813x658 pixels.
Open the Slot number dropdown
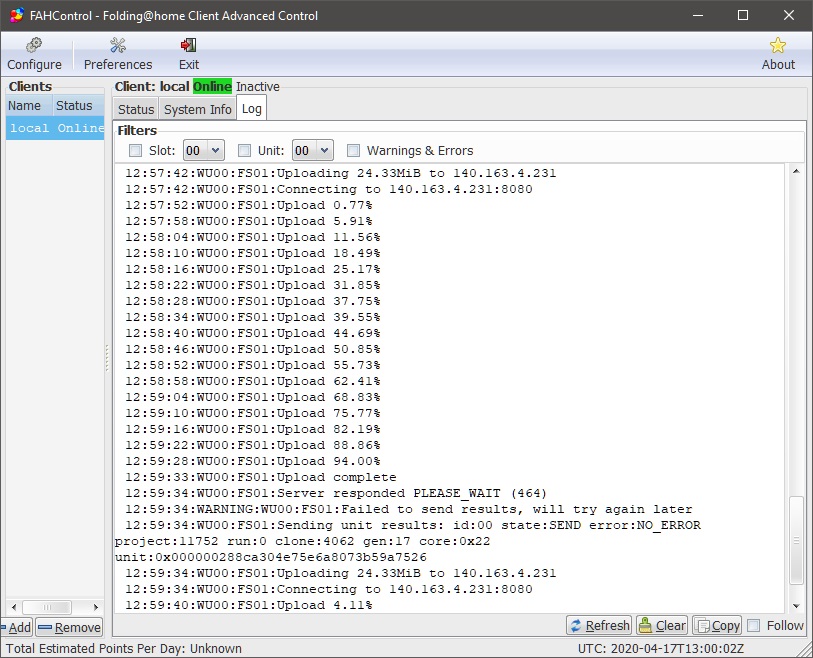(x=204, y=150)
